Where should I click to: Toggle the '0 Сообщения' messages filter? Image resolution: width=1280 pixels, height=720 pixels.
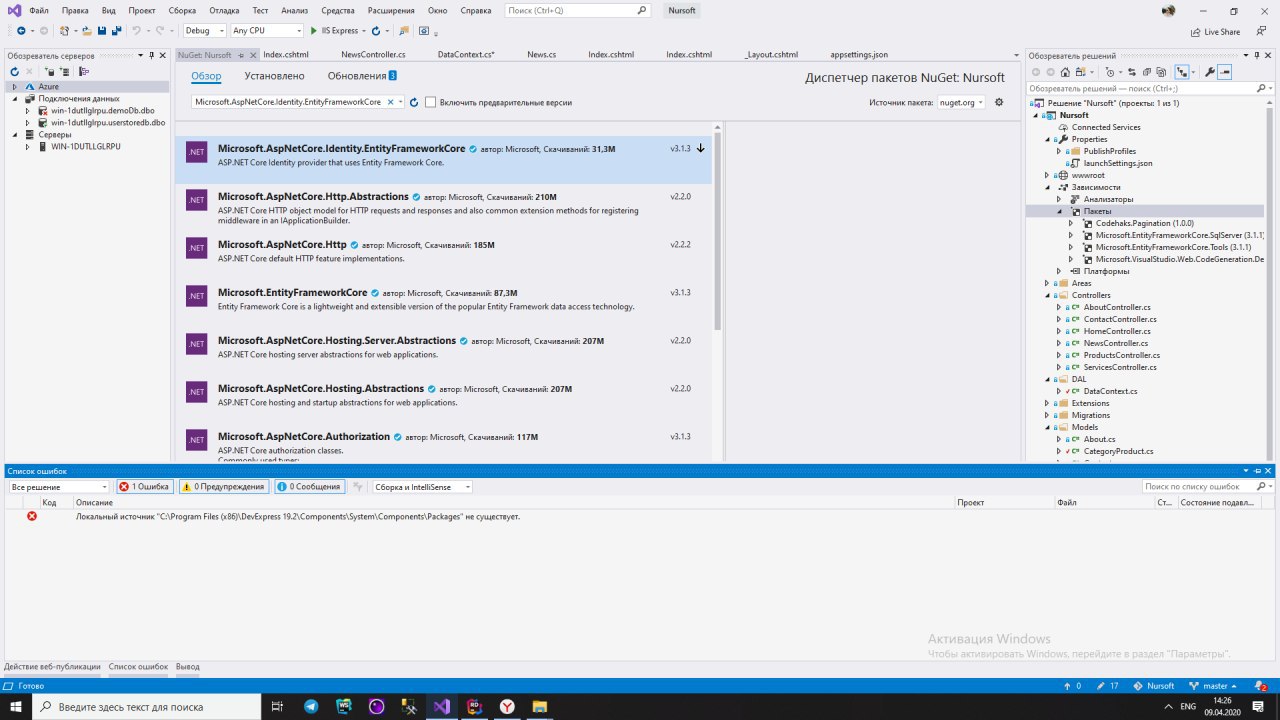tap(309, 487)
